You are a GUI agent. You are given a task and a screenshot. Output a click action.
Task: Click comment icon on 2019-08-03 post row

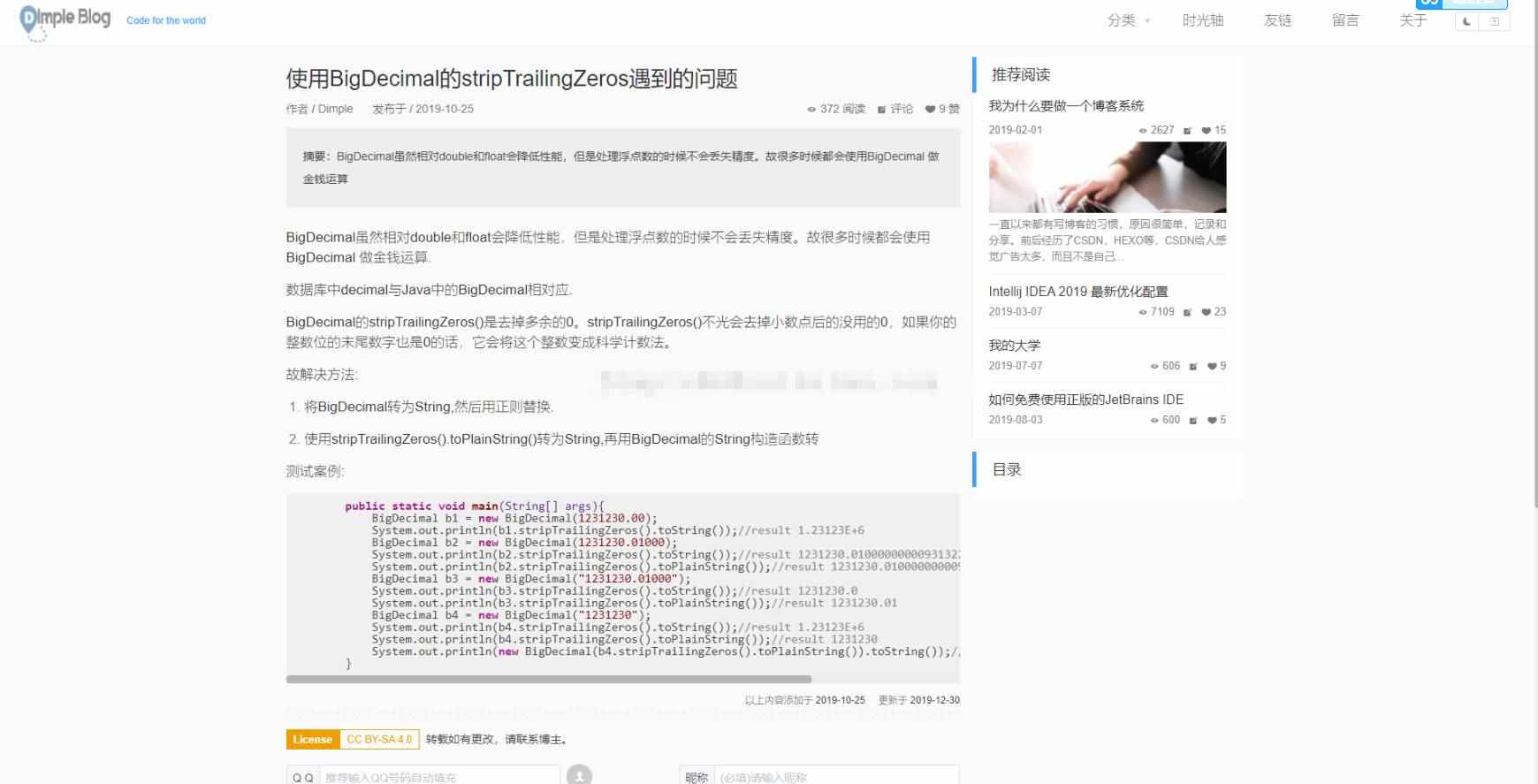click(1192, 421)
